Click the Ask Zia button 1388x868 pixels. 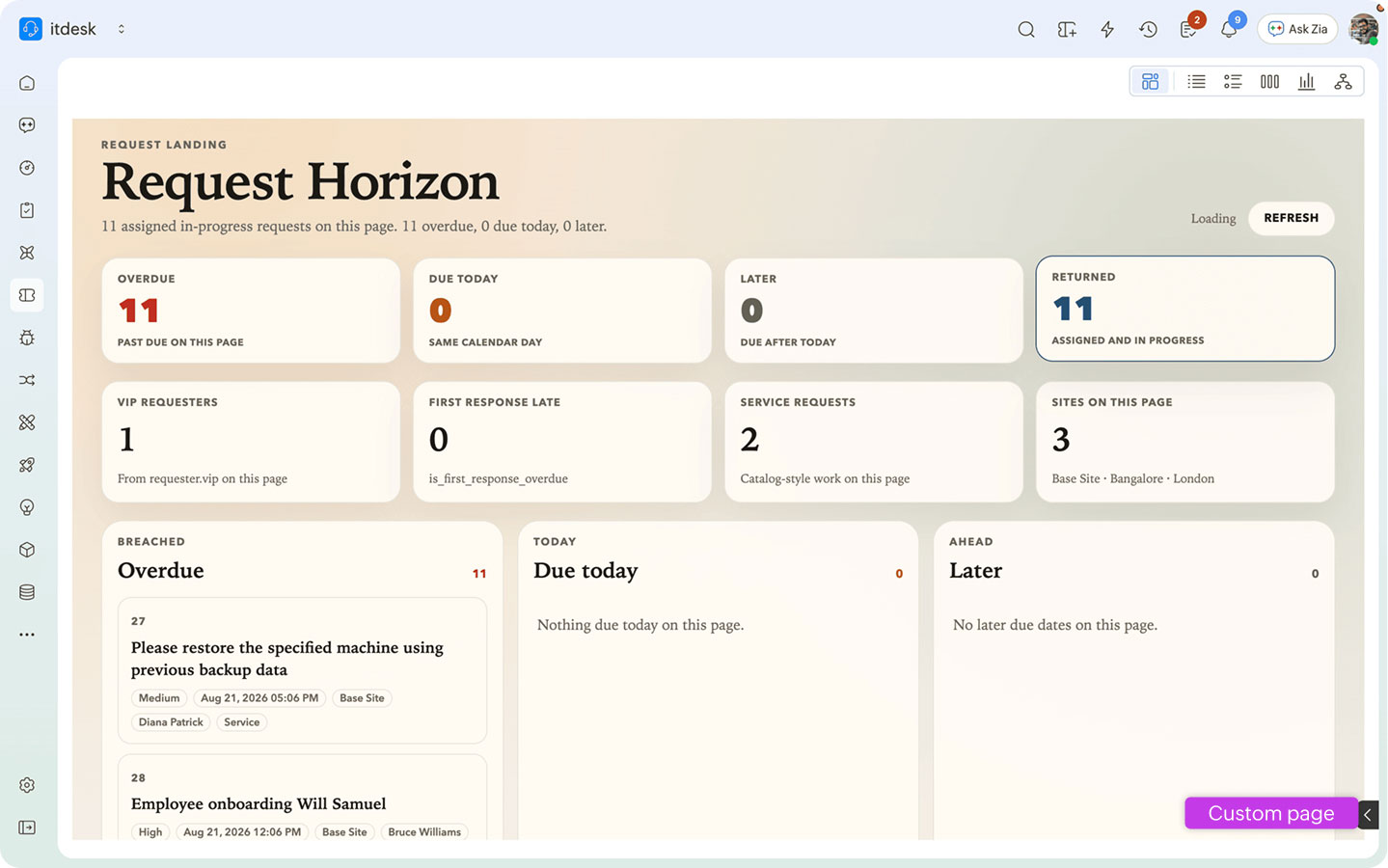tap(1297, 29)
